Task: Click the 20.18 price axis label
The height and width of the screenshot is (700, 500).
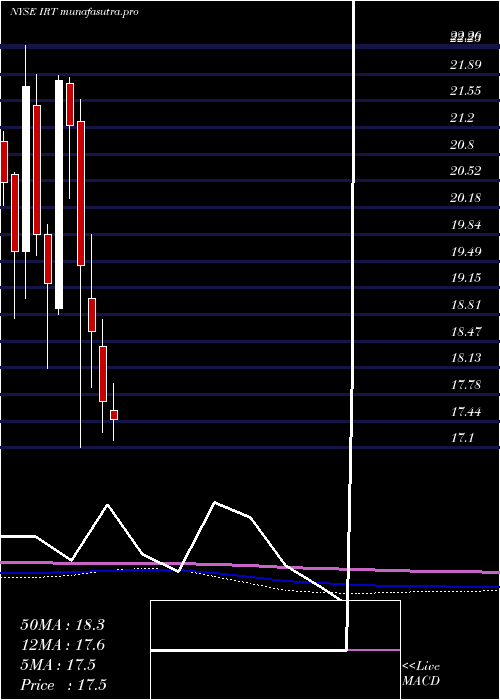Action: click(465, 198)
